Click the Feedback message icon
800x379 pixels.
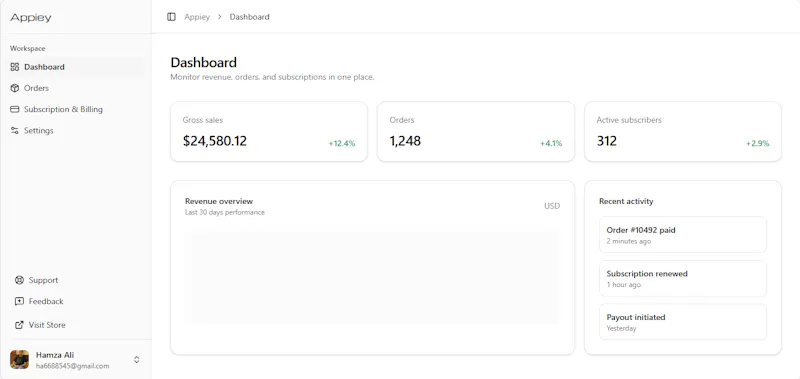pyautogui.click(x=19, y=301)
